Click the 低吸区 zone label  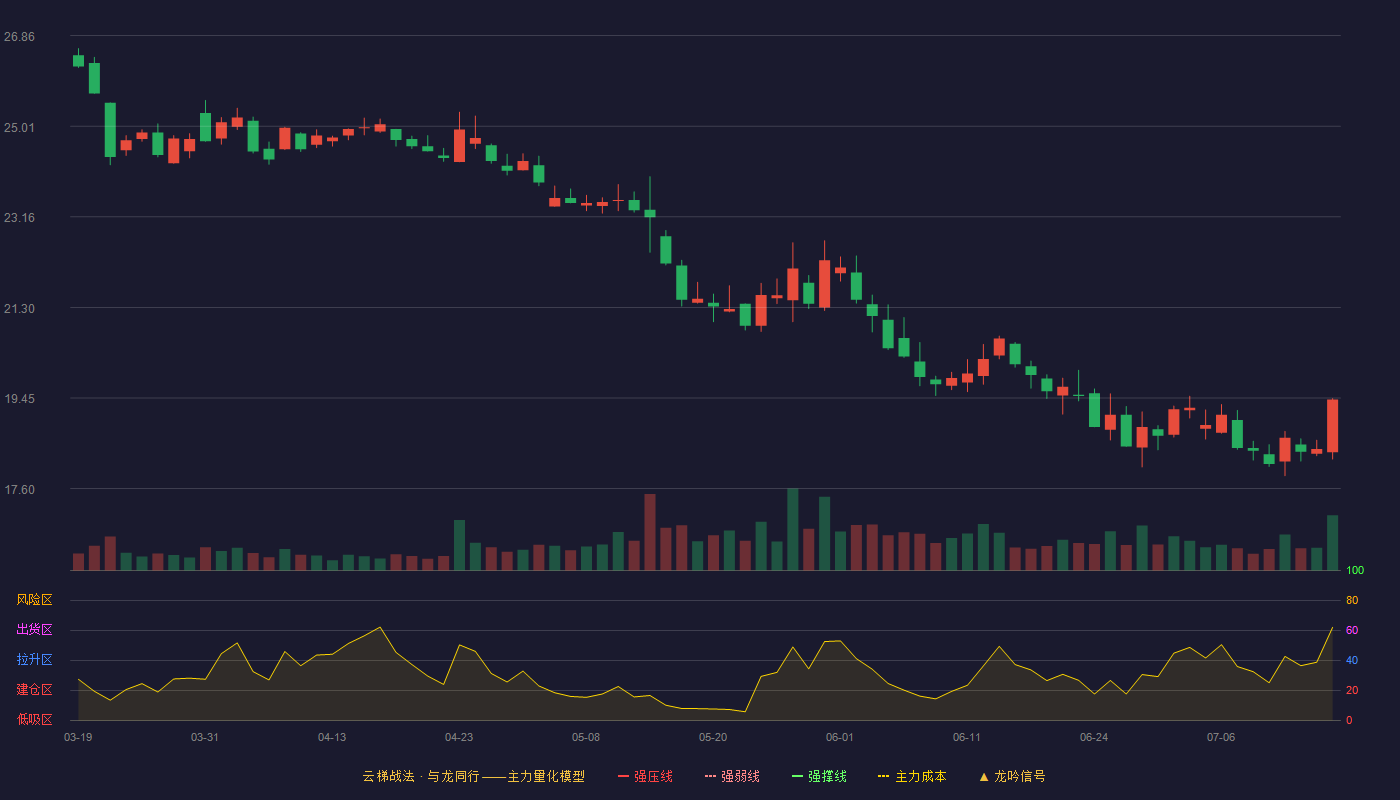pyautogui.click(x=34, y=719)
